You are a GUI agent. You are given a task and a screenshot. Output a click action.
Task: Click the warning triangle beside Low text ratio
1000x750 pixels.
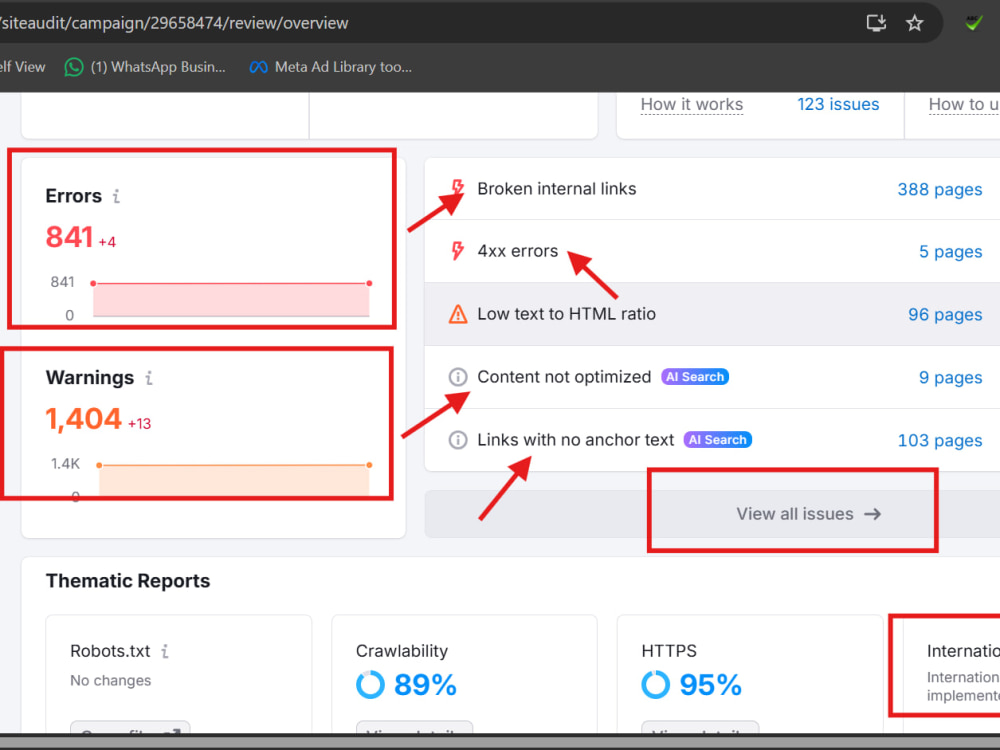click(x=458, y=314)
